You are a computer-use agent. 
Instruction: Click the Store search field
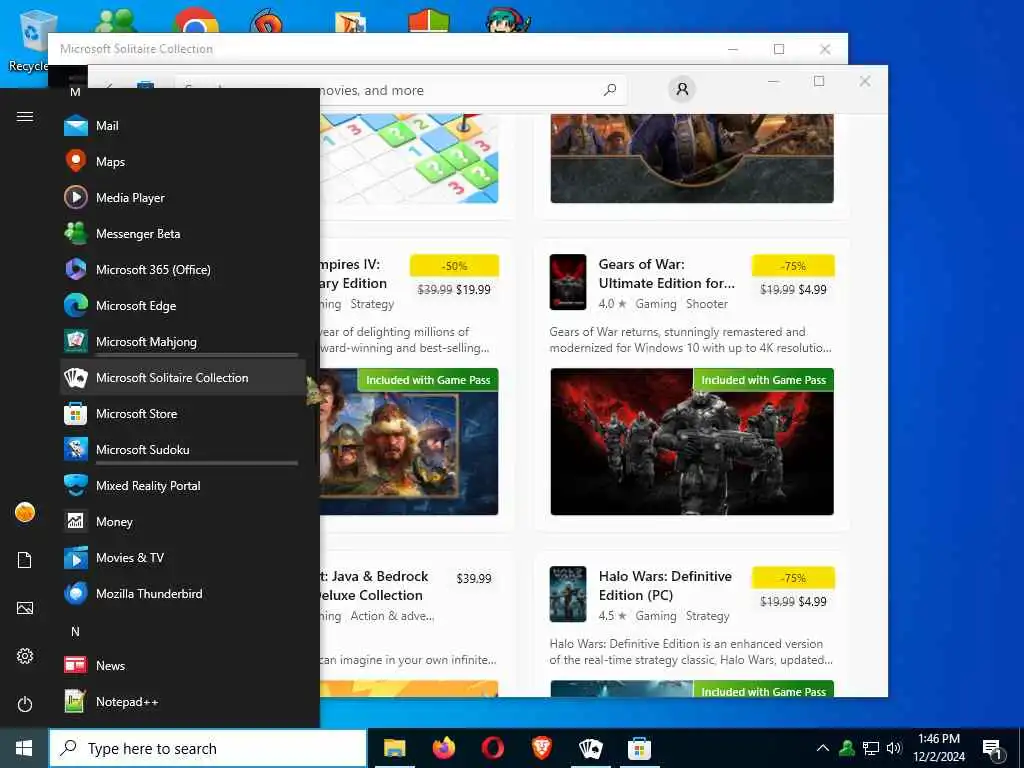[401, 90]
